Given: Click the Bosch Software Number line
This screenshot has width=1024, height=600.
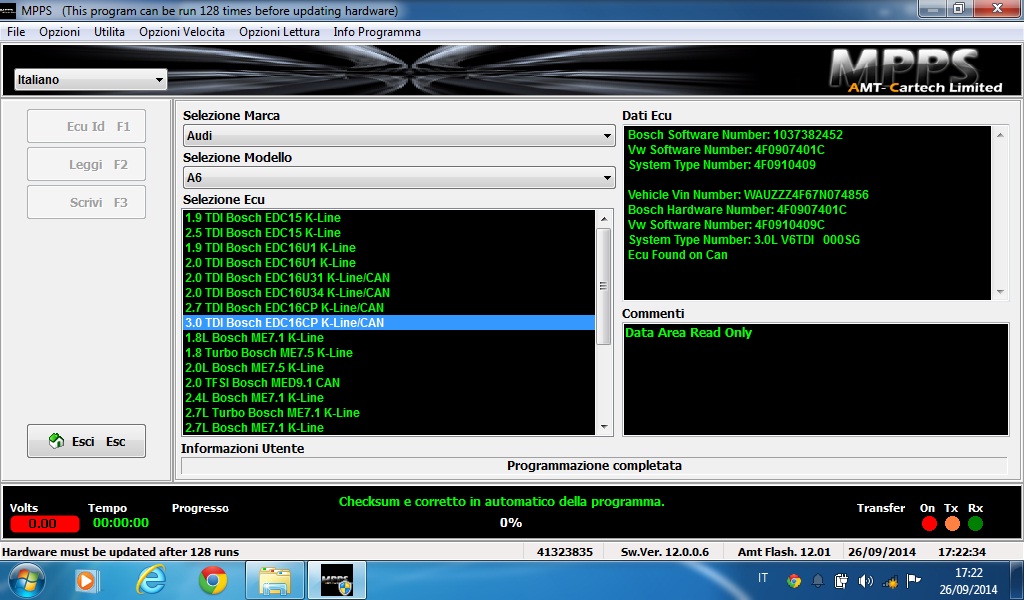Looking at the screenshot, I should (735, 135).
